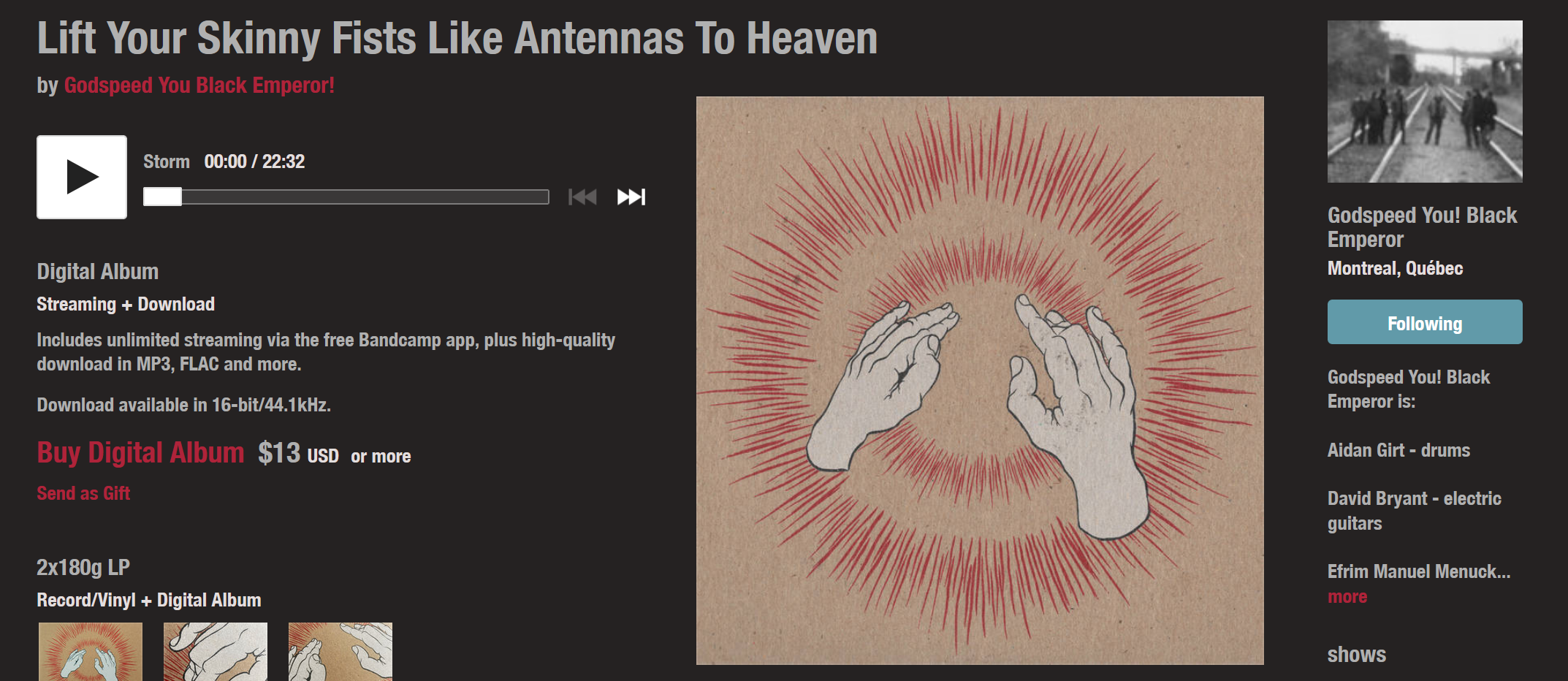Image resolution: width=1568 pixels, height=681 pixels.
Task: Open second vinyl thumbnail image
Action: [216, 652]
